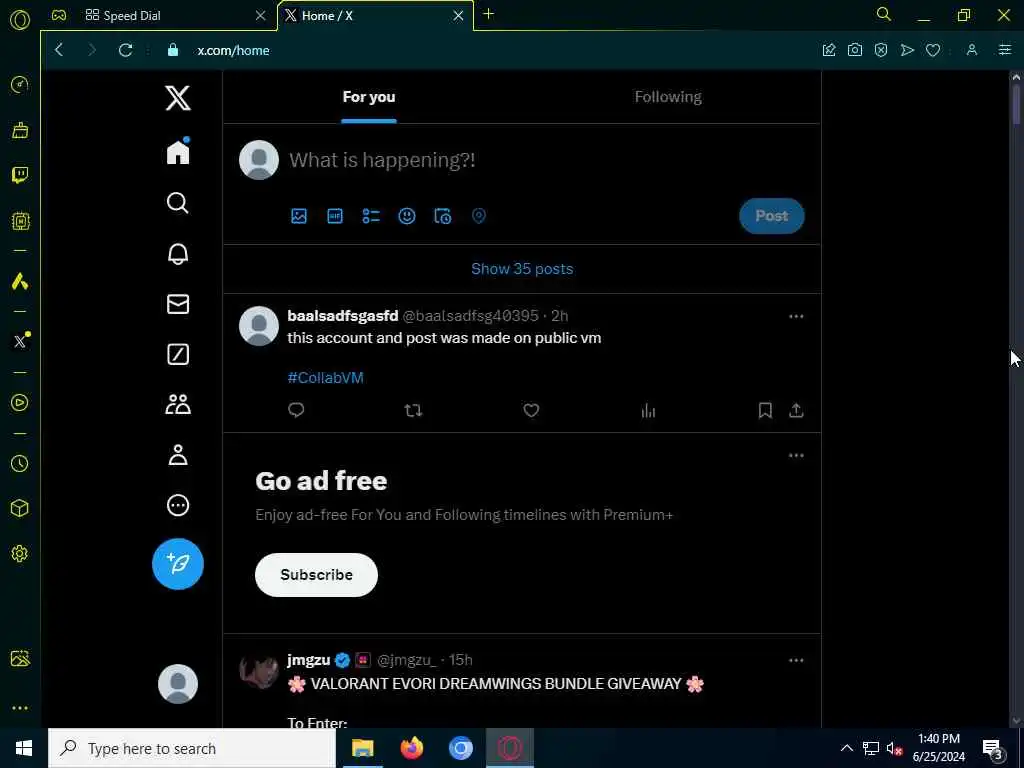The image size is (1024, 768).
Task: Open more options on Go ad free card
Action: 795,456
